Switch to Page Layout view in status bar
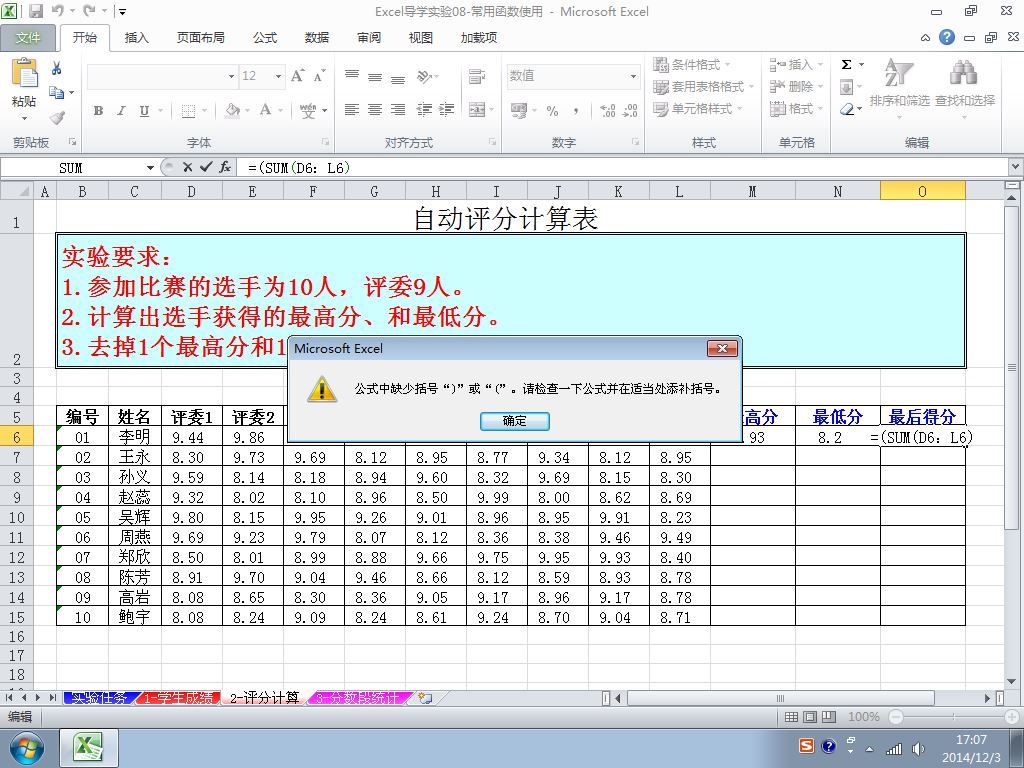 point(810,717)
